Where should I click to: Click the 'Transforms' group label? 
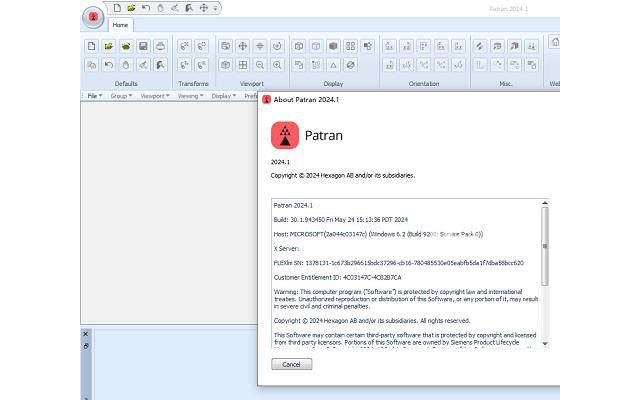click(x=193, y=84)
